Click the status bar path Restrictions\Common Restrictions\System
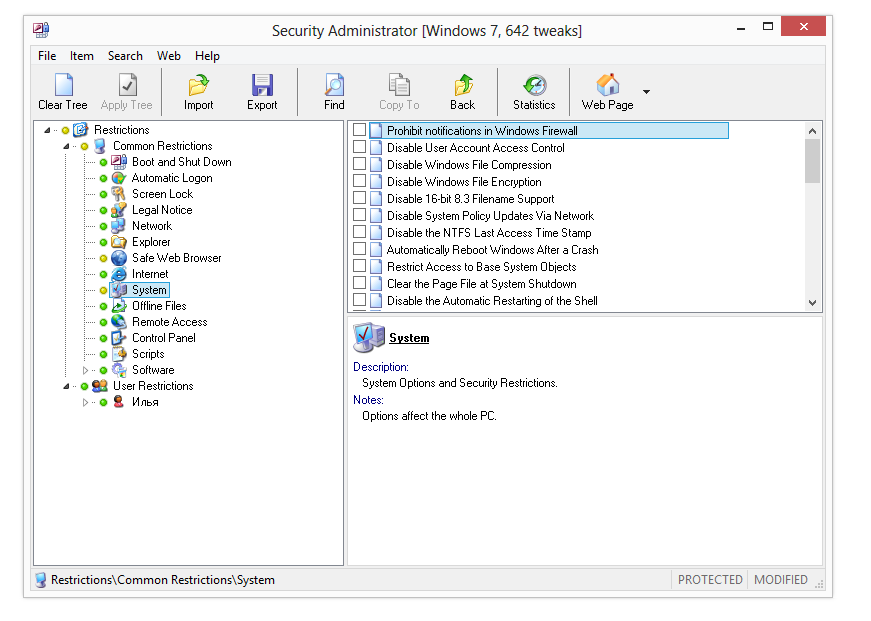This screenshot has width=871, height=621. click(x=163, y=580)
